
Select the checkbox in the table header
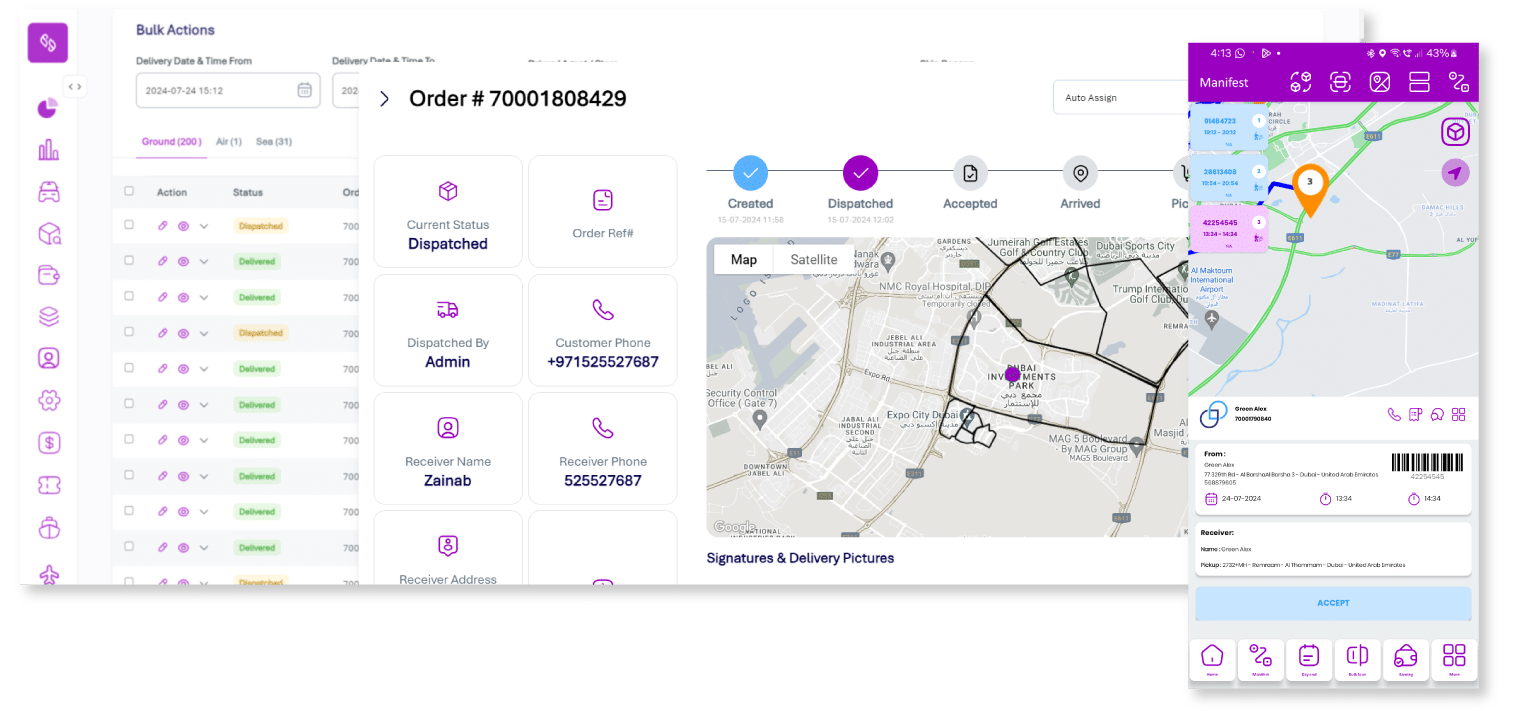point(128,192)
